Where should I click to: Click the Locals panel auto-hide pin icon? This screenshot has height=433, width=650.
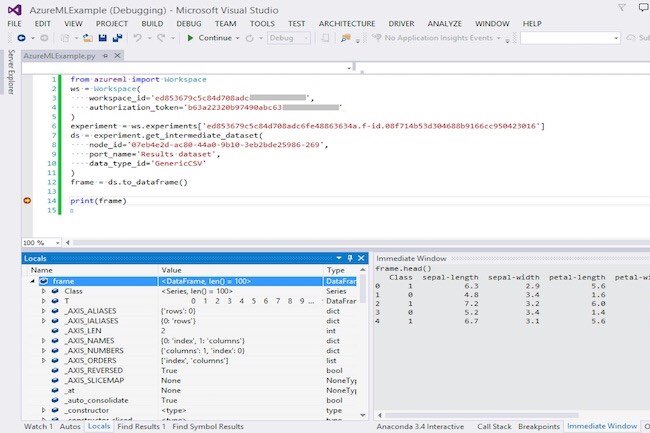[x=350, y=258]
